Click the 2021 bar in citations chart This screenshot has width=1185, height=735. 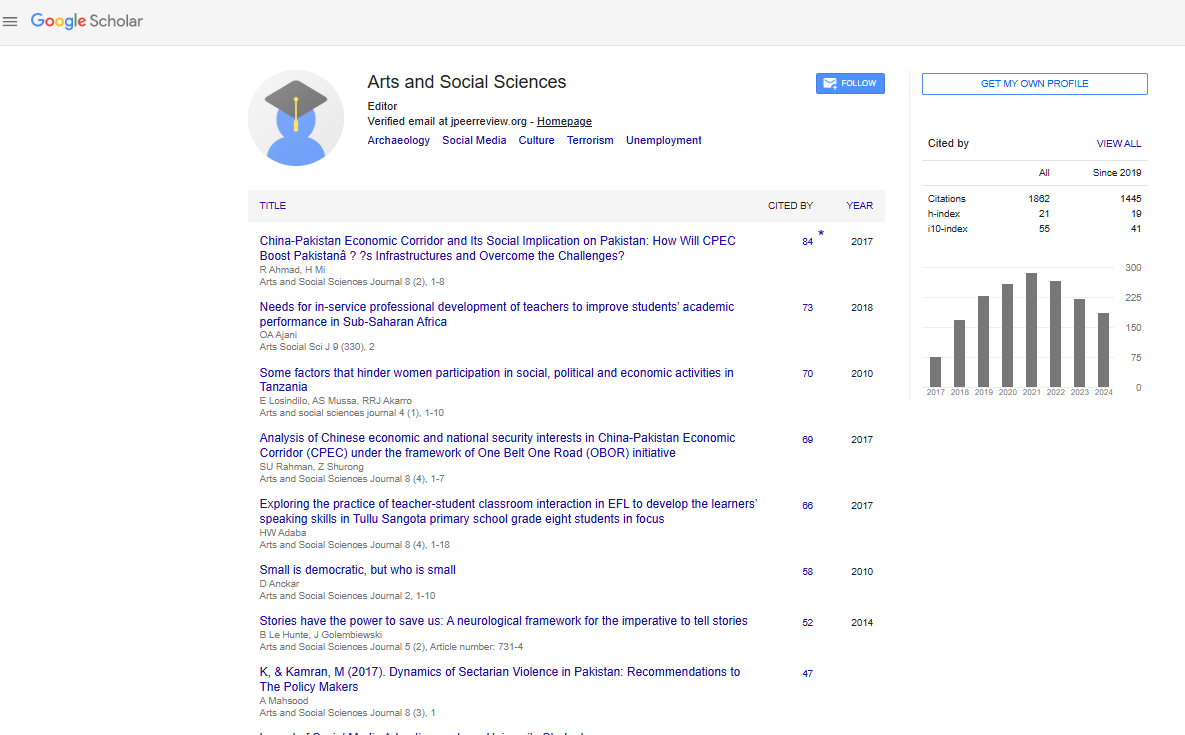(1031, 330)
